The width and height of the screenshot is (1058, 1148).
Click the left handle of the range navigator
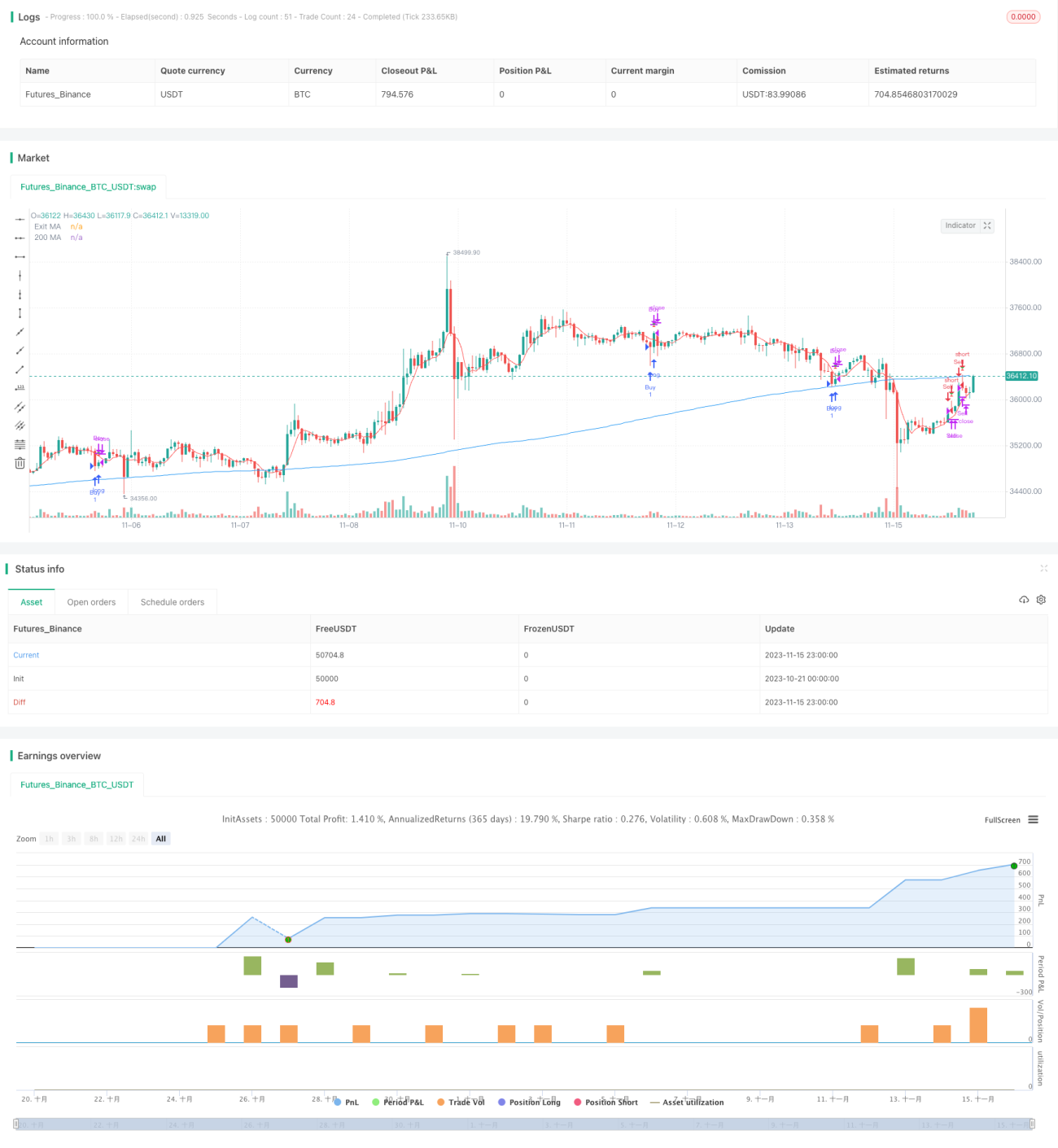pos(16,1124)
